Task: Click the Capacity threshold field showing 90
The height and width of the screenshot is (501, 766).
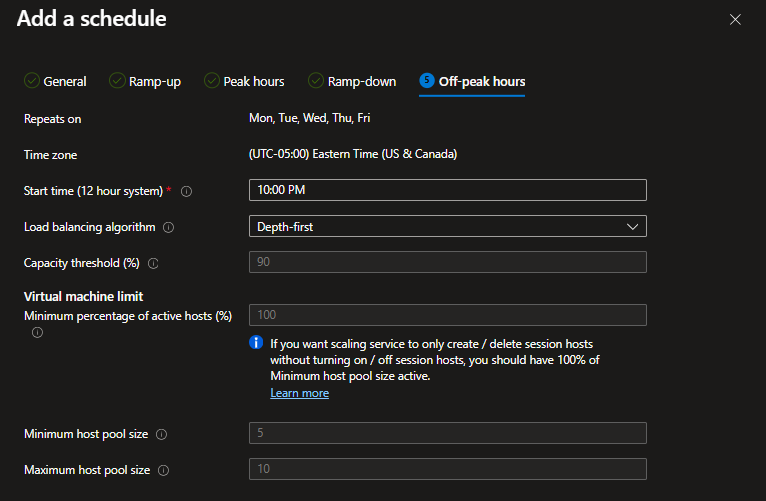Action: click(447, 262)
